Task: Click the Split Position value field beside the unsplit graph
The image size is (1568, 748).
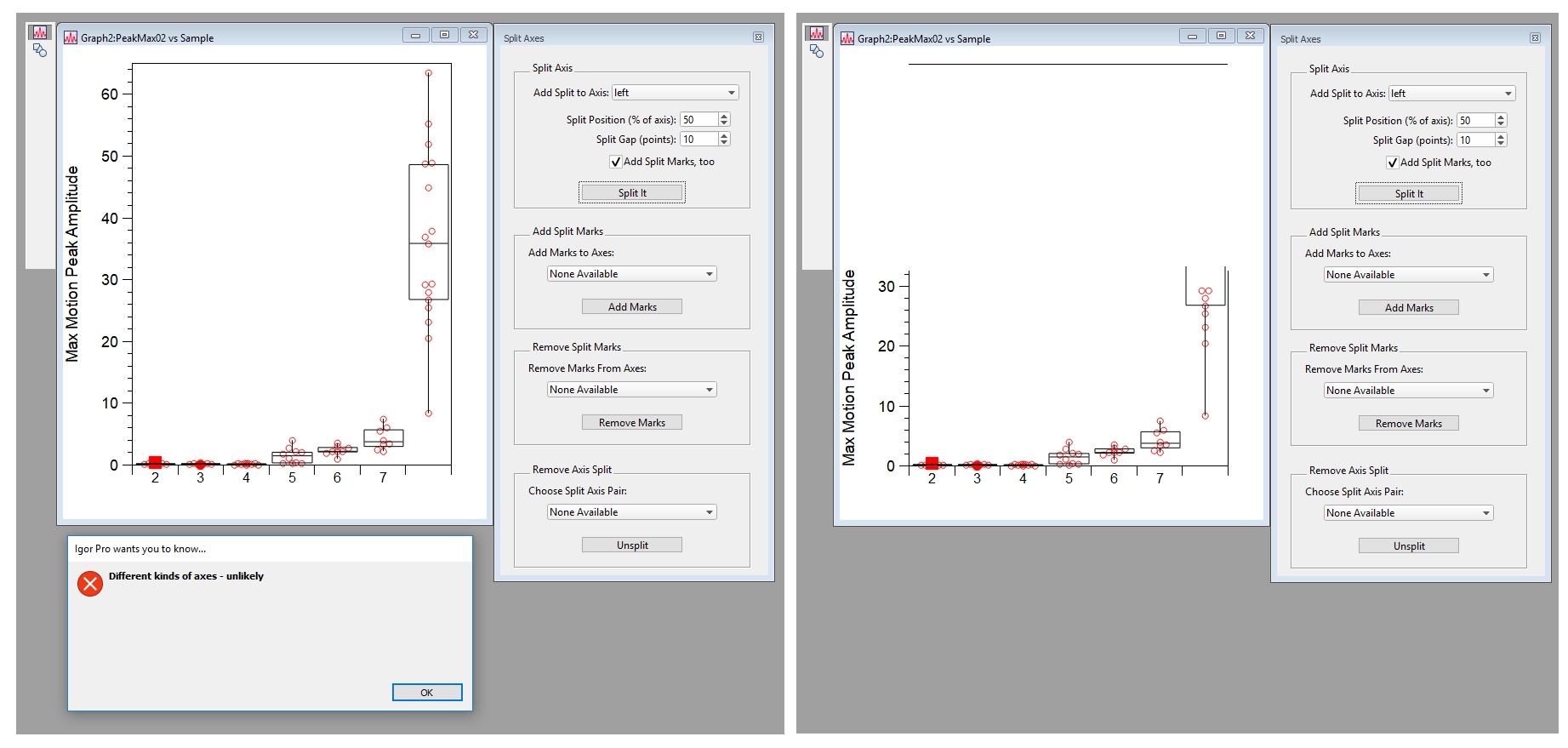Action: 698,120
